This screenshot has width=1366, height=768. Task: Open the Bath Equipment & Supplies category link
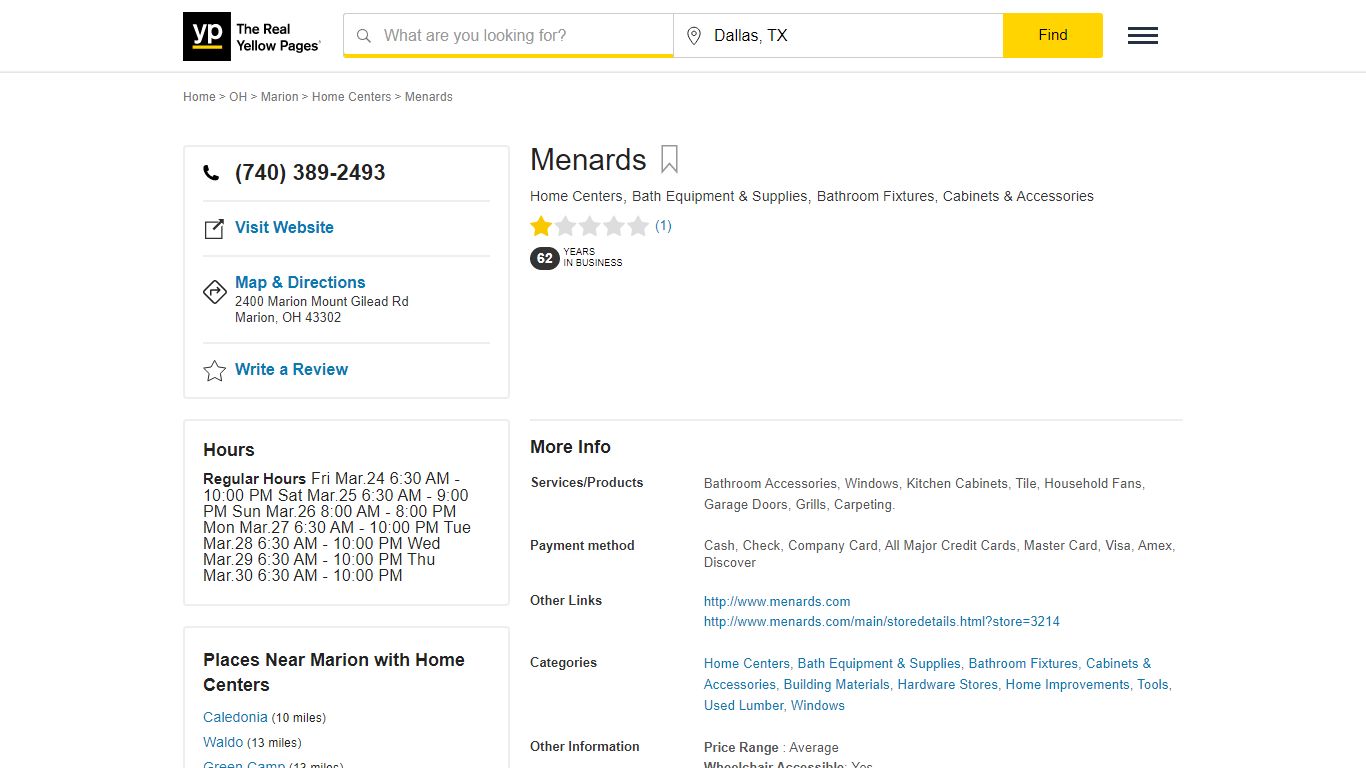879,664
